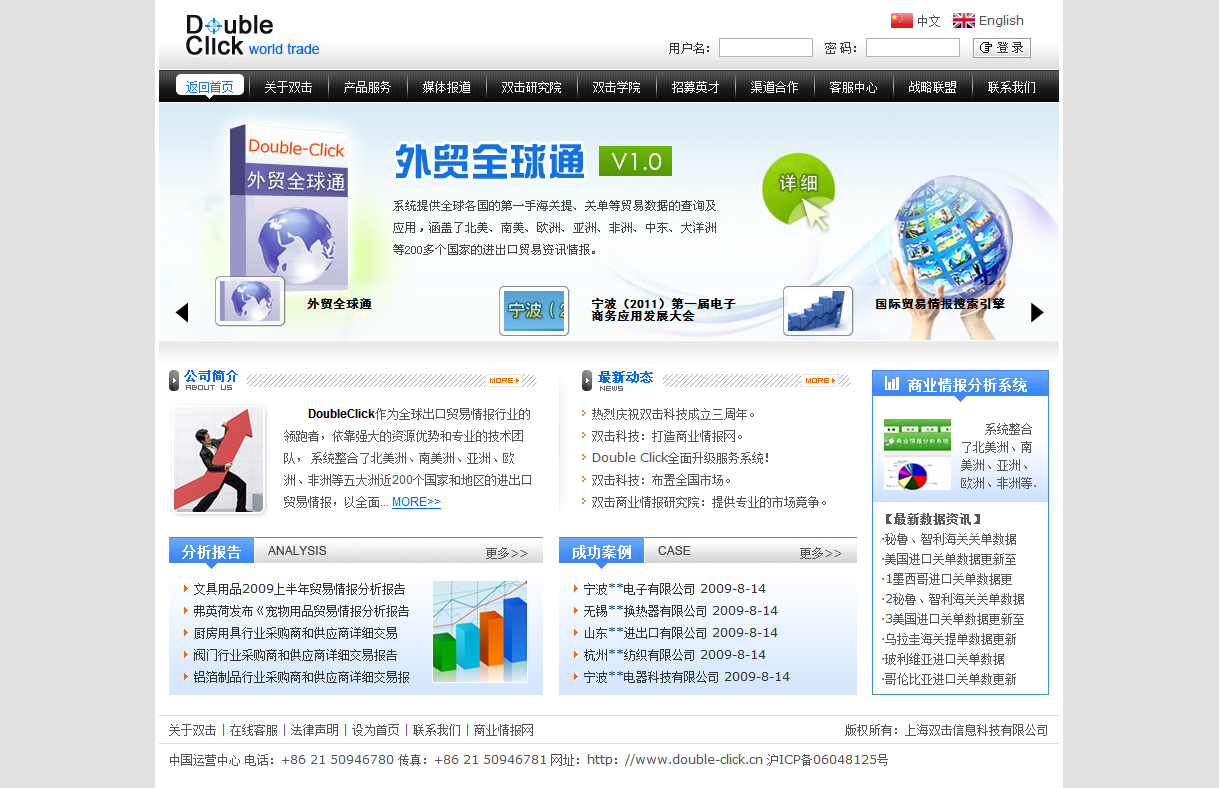Open 产品服务 in the navigation bar
The height and width of the screenshot is (788, 1219).
(x=367, y=87)
